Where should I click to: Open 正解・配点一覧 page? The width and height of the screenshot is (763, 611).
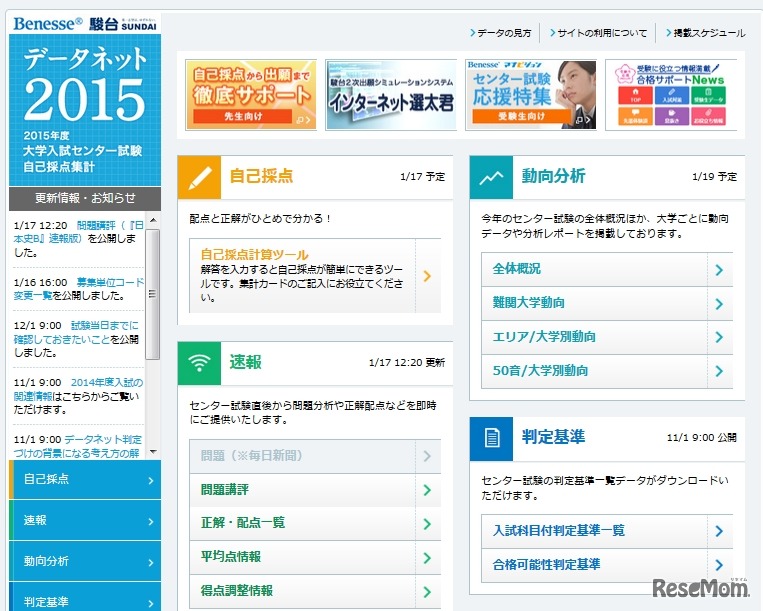(x=315, y=524)
